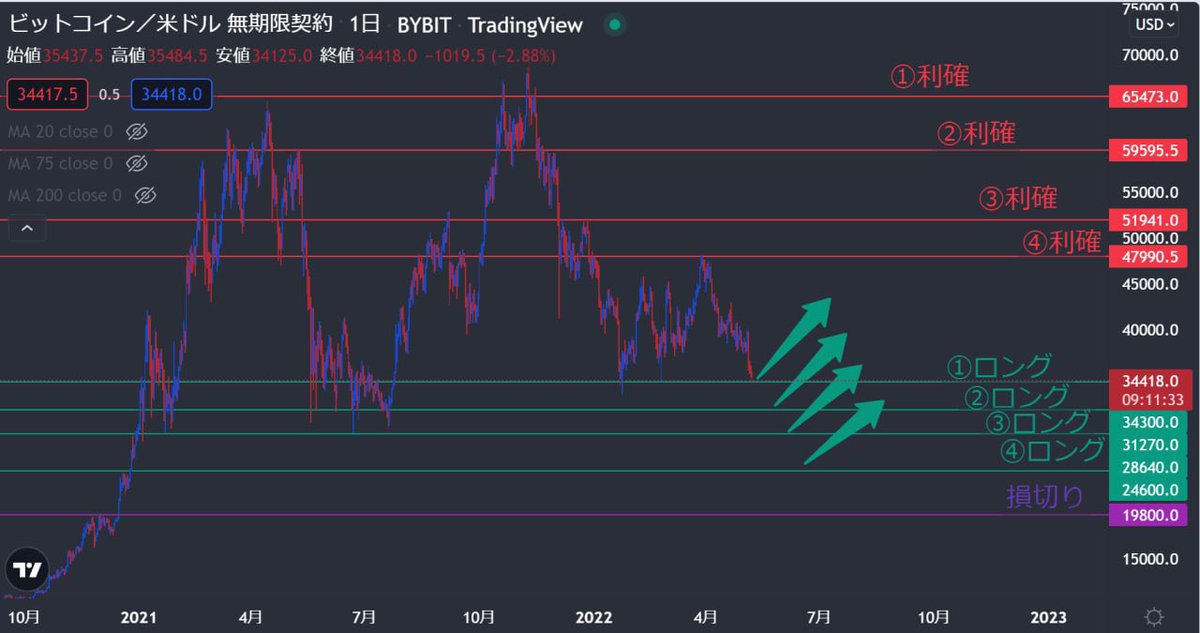The height and width of the screenshot is (633, 1200).
Task: Select the ④ロング annotation text
Action: pyautogui.click(x=1053, y=451)
